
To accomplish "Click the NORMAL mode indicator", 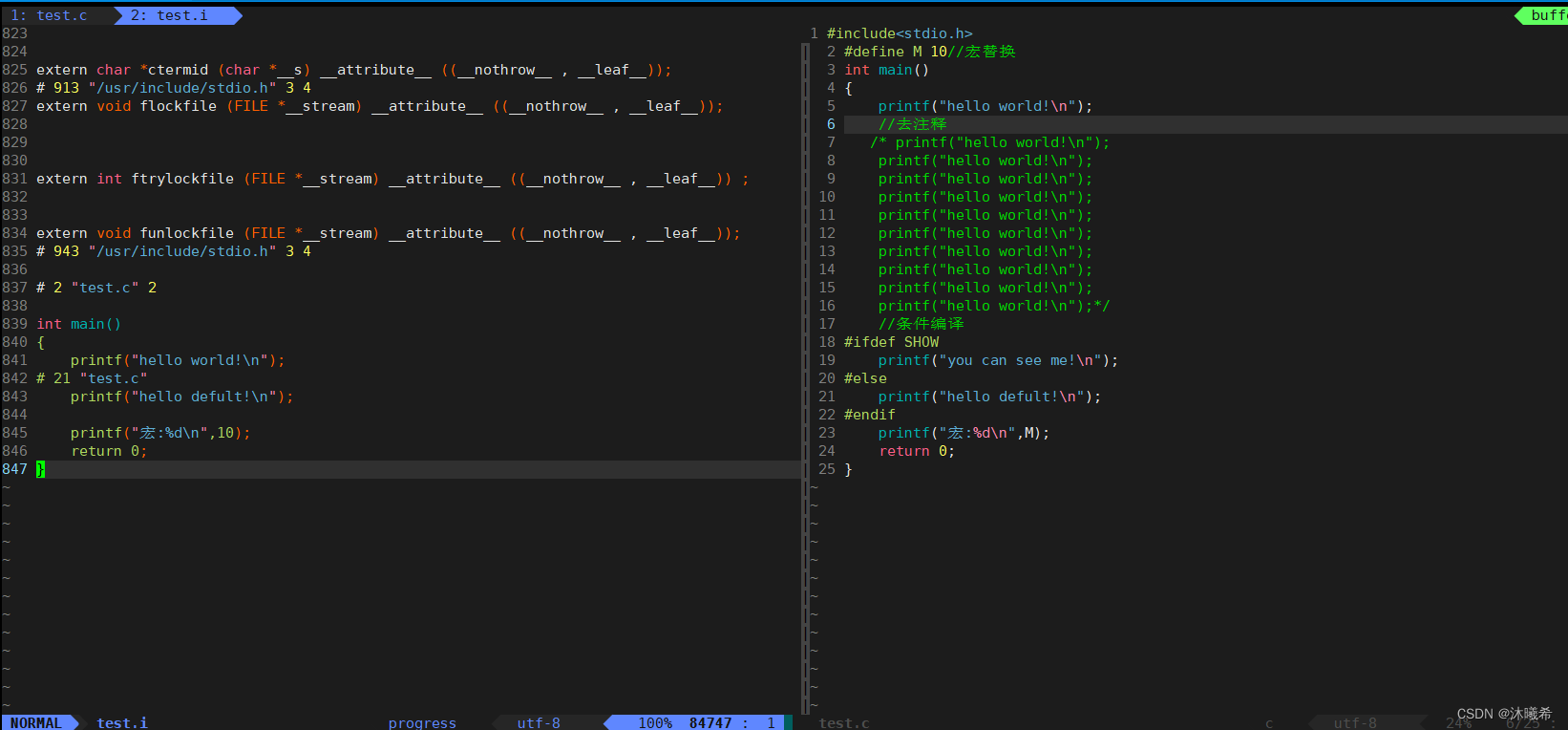I will 35,722.
